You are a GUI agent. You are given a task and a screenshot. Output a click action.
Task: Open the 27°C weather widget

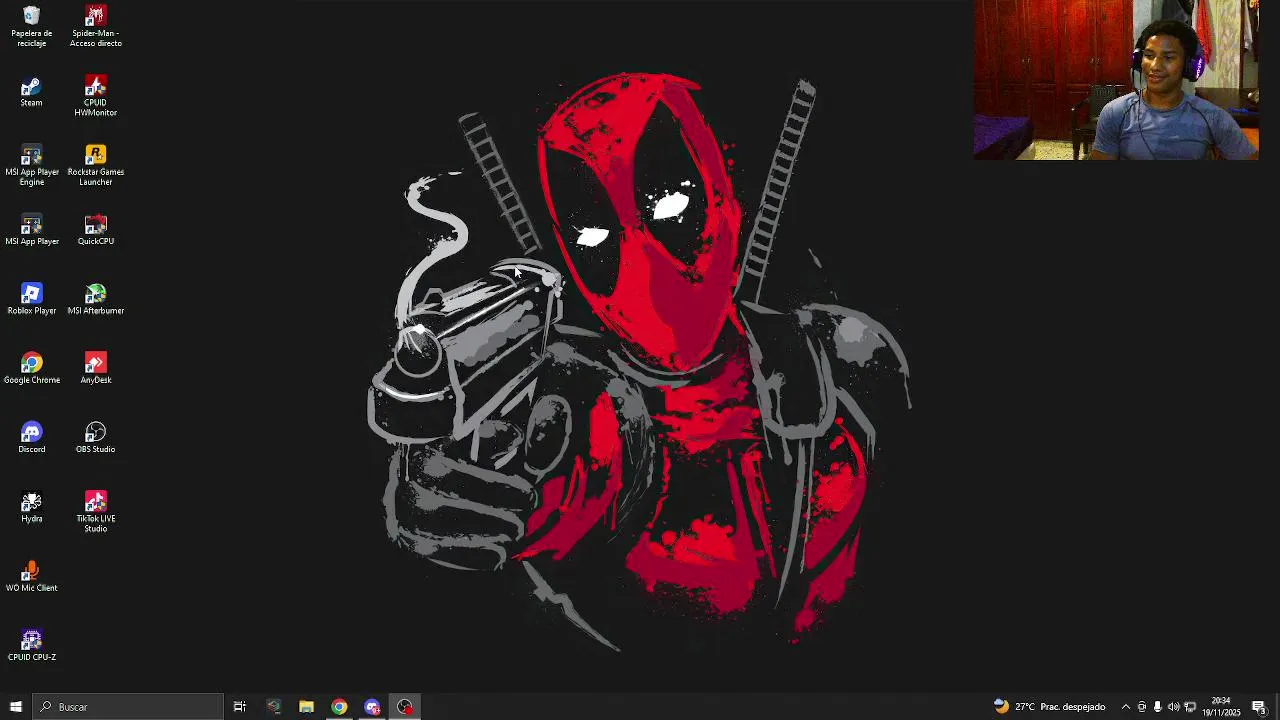1049,707
